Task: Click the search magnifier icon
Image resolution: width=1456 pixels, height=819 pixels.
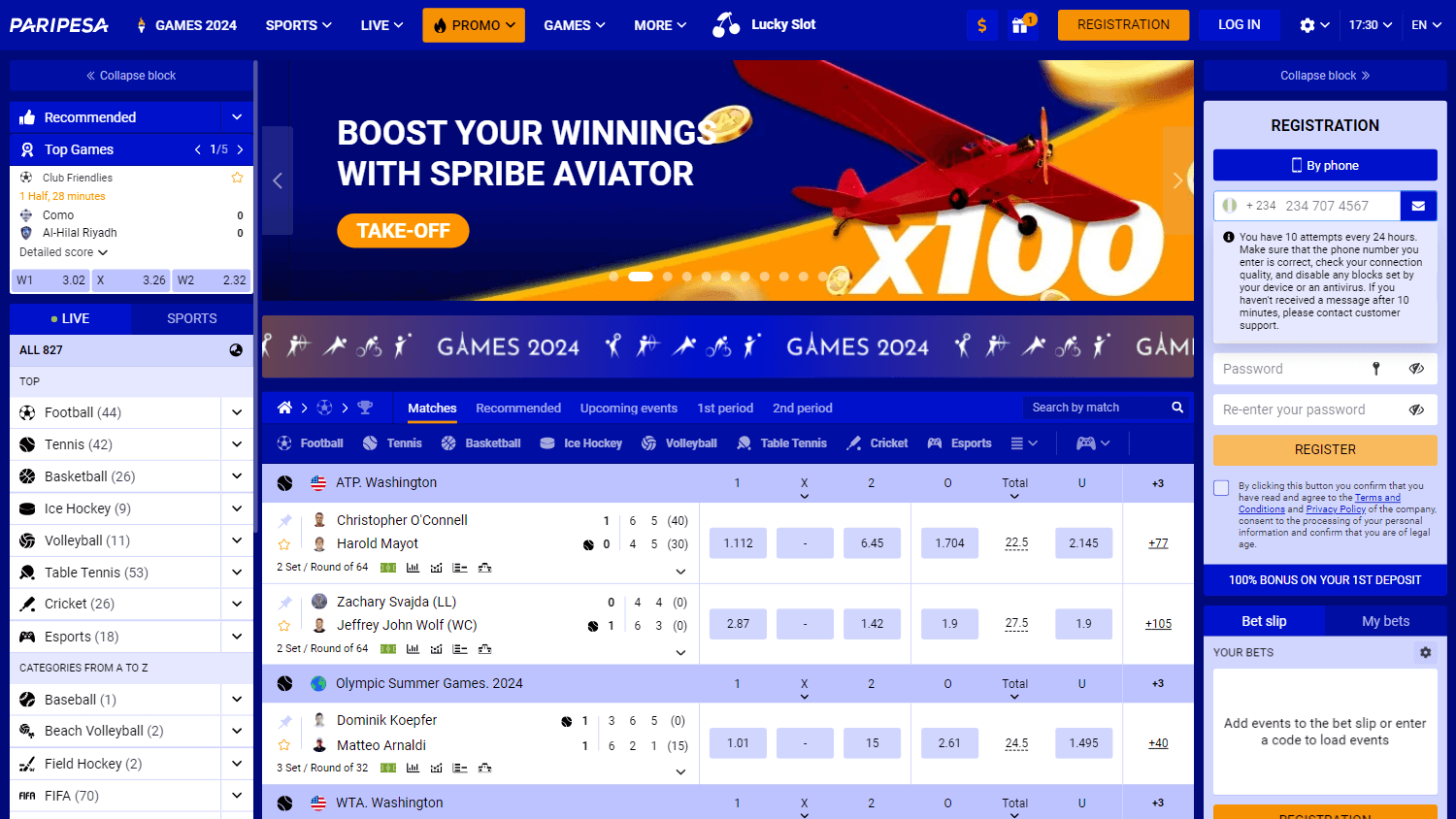Action: tap(1177, 408)
